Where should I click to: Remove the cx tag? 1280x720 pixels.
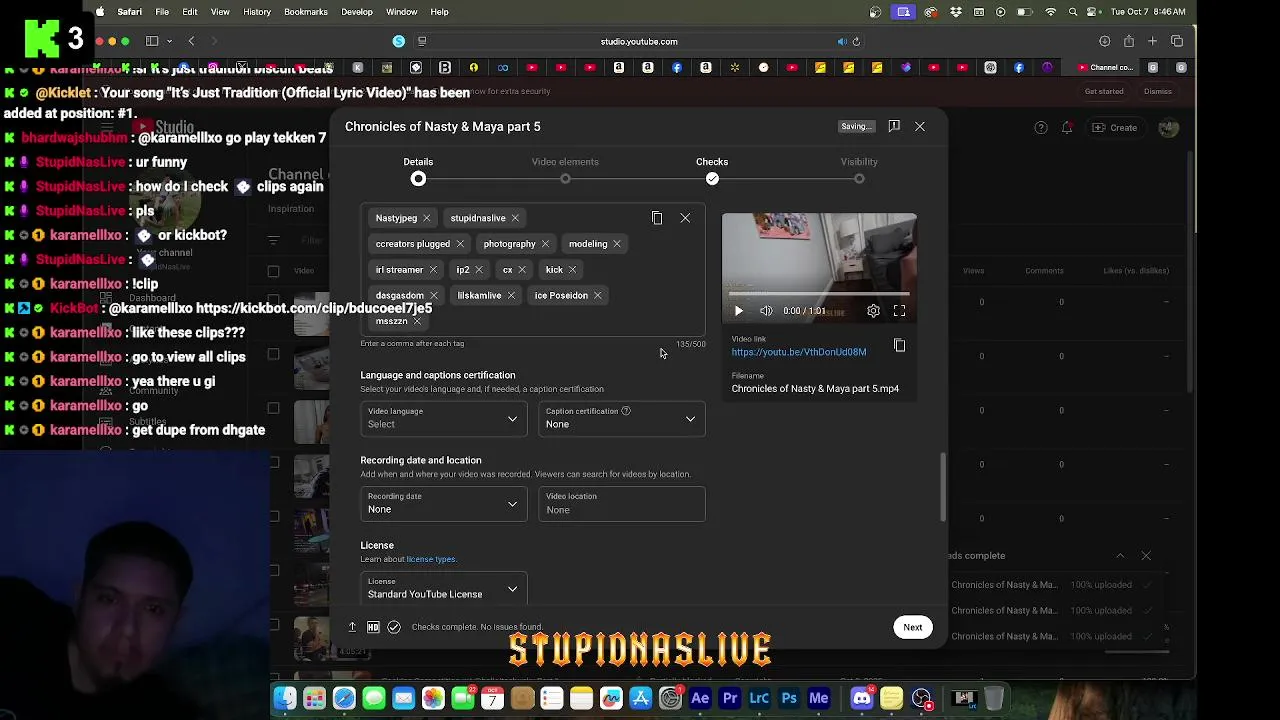[522, 270]
